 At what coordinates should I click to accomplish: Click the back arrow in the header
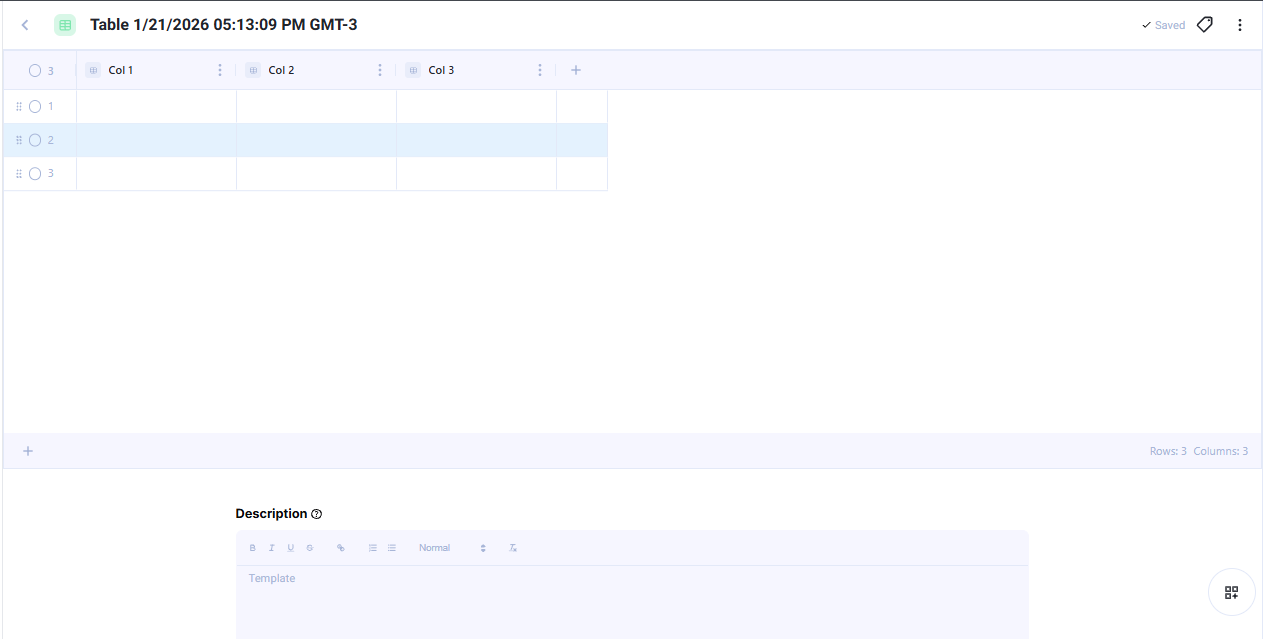coord(25,25)
